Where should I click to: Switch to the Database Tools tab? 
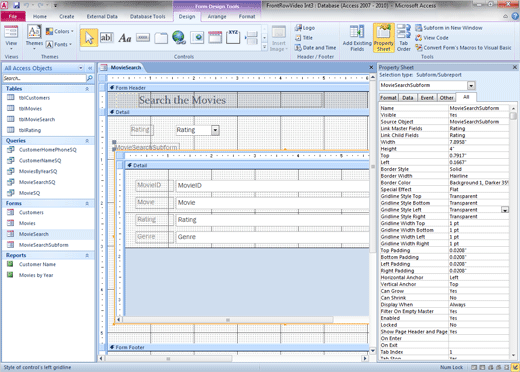click(147, 16)
